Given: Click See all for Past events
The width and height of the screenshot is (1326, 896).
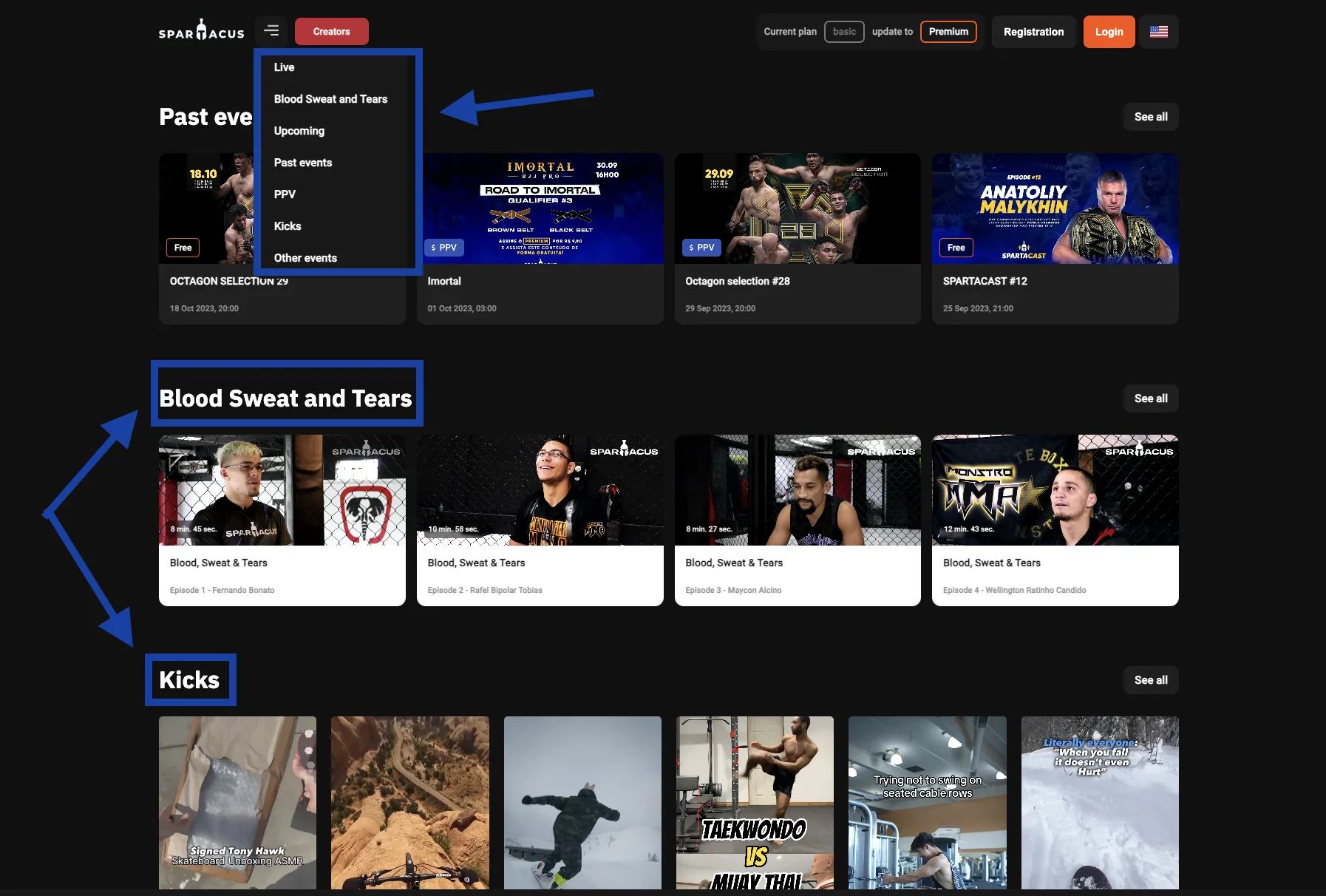Looking at the screenshot, I should [1150, 117].
